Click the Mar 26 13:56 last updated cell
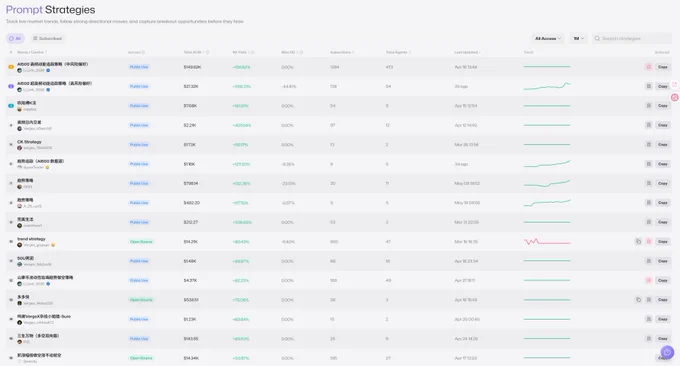680x366 pixels. pyautogui.click(x=467, y=144)
